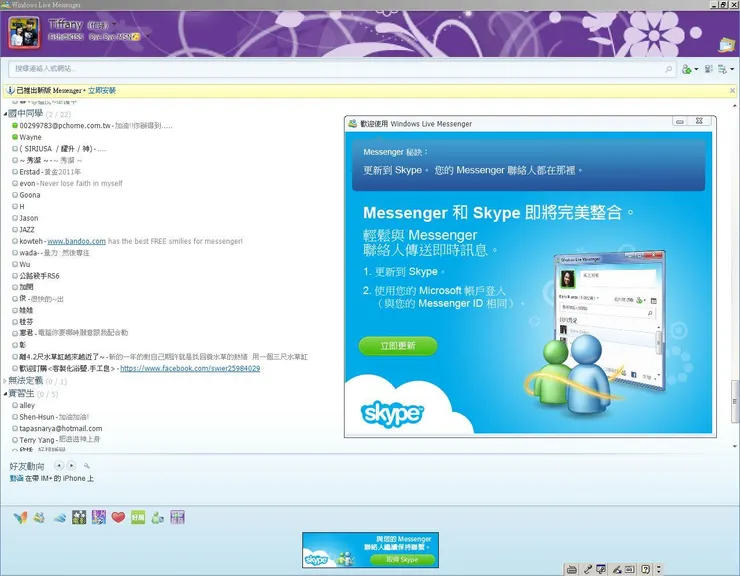
Task: Open dropdown arrow next to add contact icon
Action: (x=696, y=70)
